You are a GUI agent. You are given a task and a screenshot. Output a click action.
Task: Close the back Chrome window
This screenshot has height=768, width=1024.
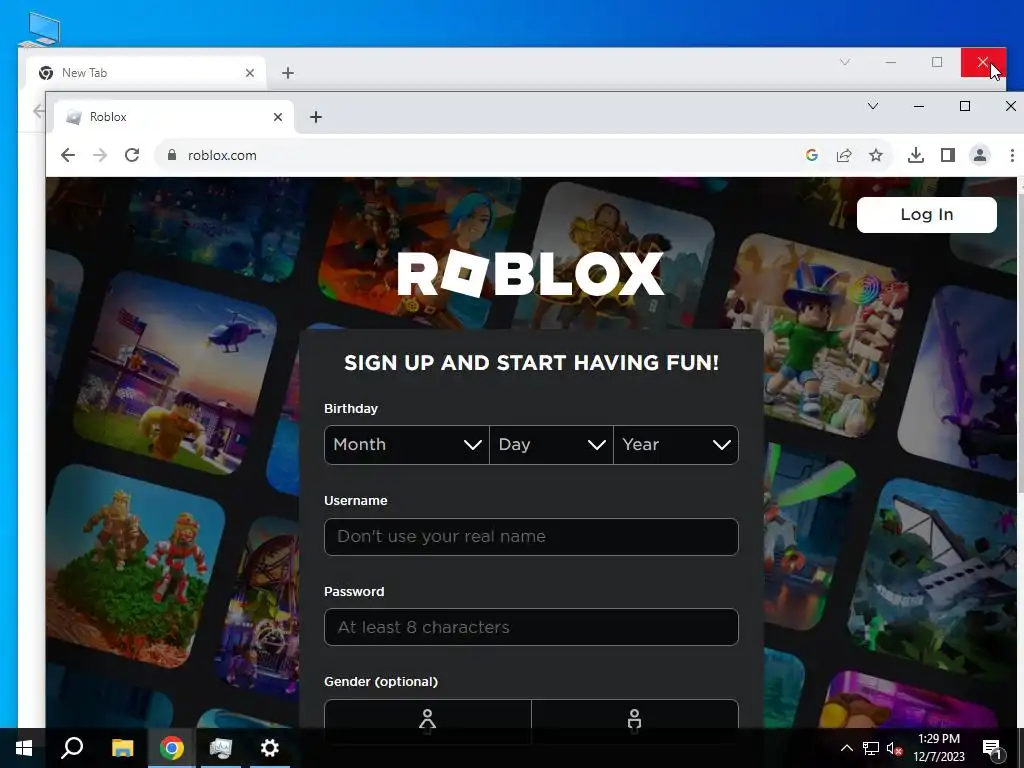(x=983, y=62)
